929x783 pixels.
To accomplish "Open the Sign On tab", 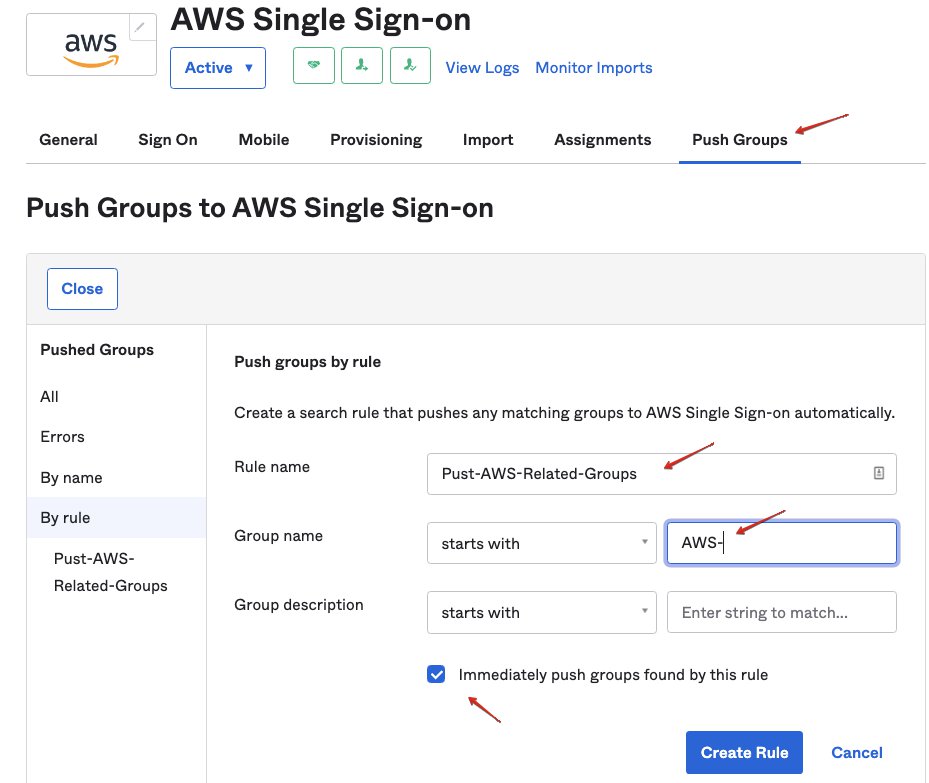I will (x=168, y=140).
